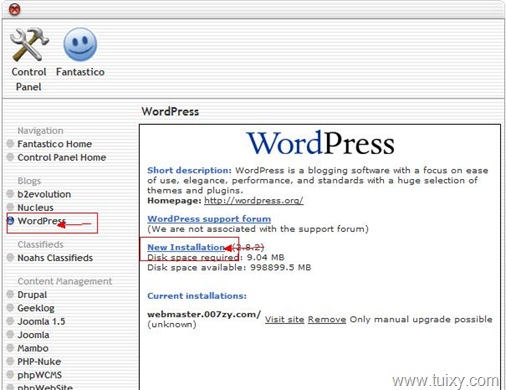Click the 'Current installations:' heading
Screen dimensions: 506x390
click(197, 296)
